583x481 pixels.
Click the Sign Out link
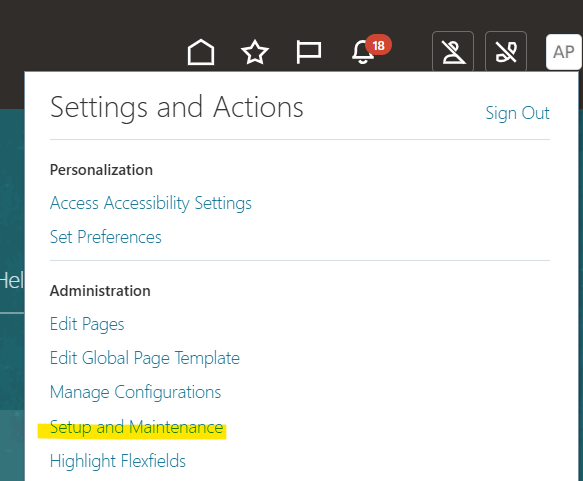tap(517, 113)
